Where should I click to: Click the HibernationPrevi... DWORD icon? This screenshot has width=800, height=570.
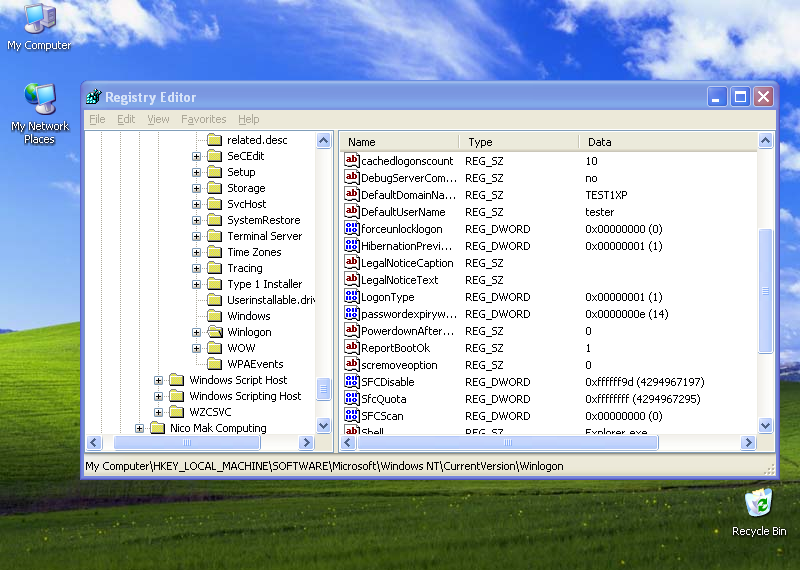tap(352, 245)
